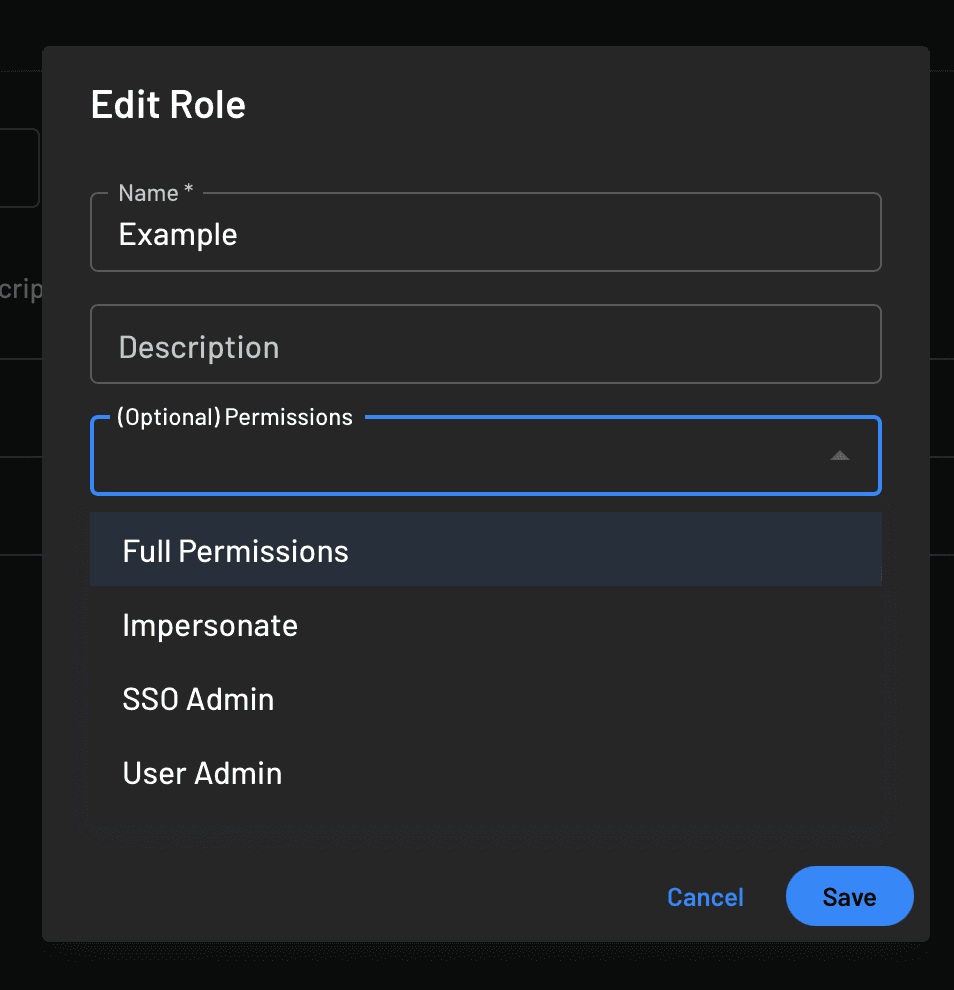Focus the Description input field
Image resolution: width=954 pixels, height=990 pixels.
tap(485, 344)
